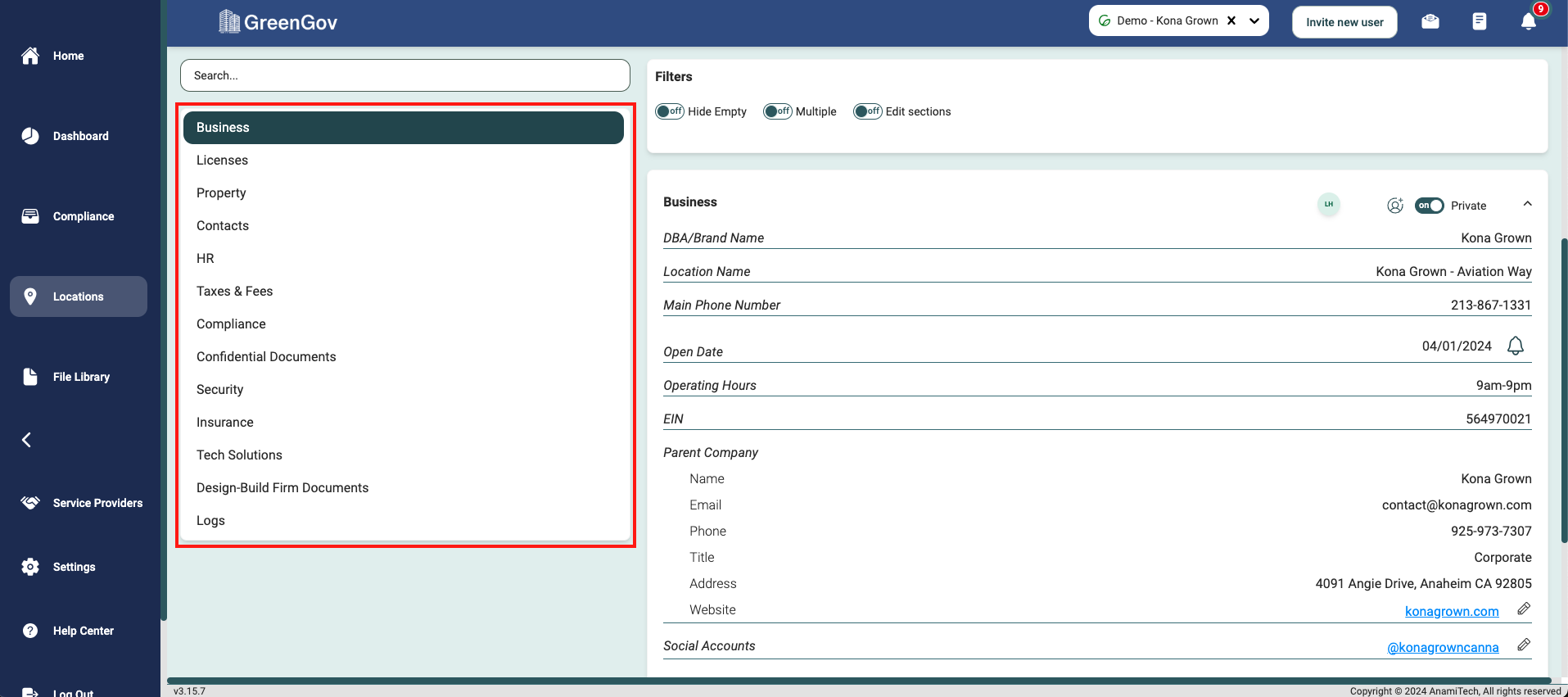Open the document notes icon in header
This screenshot has width=1568, height=697.
(1480, 21)
